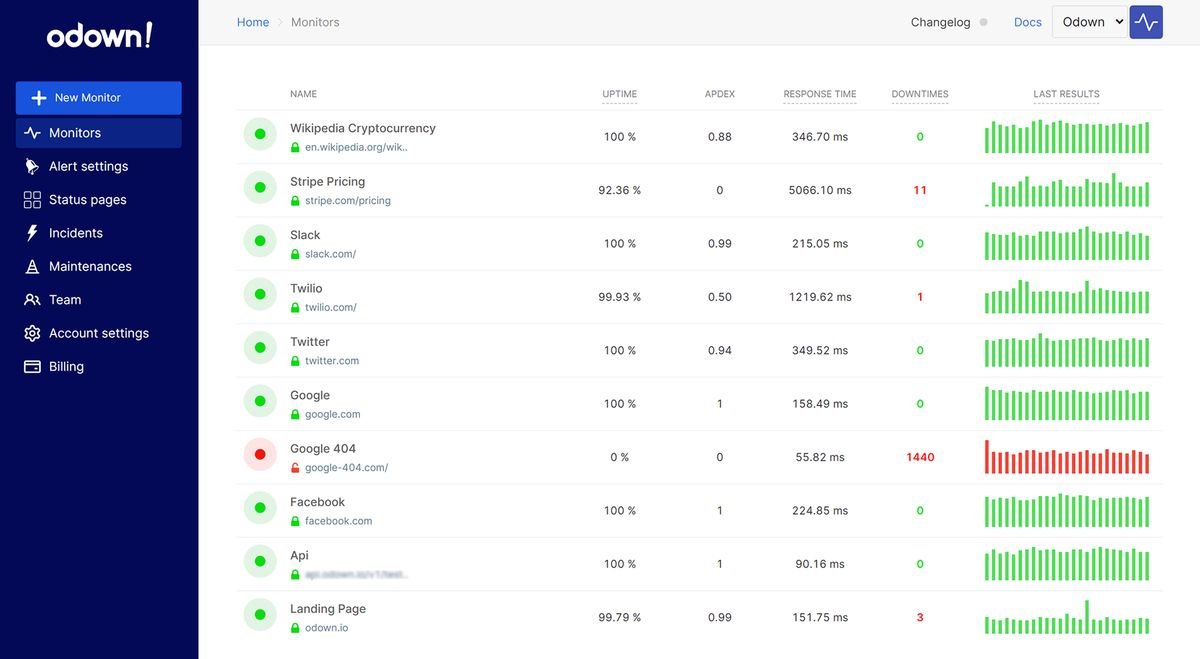Click the Status pages grid icon
This screenshot has width=1200, height=659.
click(x=32, y=200)
